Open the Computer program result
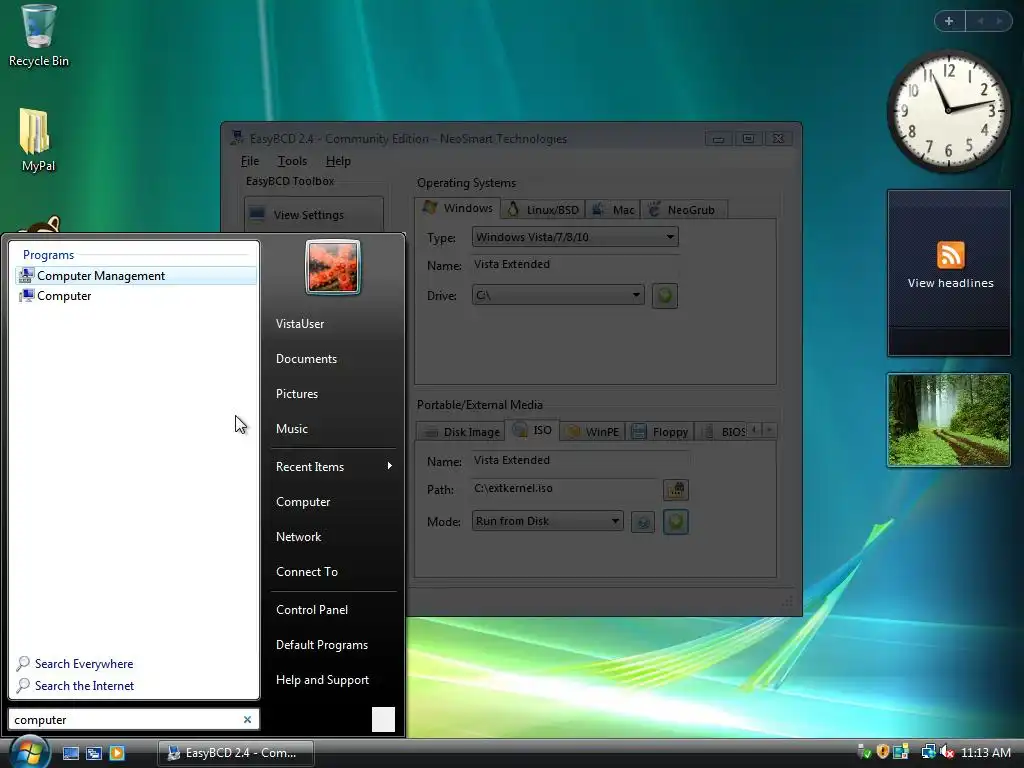This screenshot has width=1024, height=768. tap(135, 296)
